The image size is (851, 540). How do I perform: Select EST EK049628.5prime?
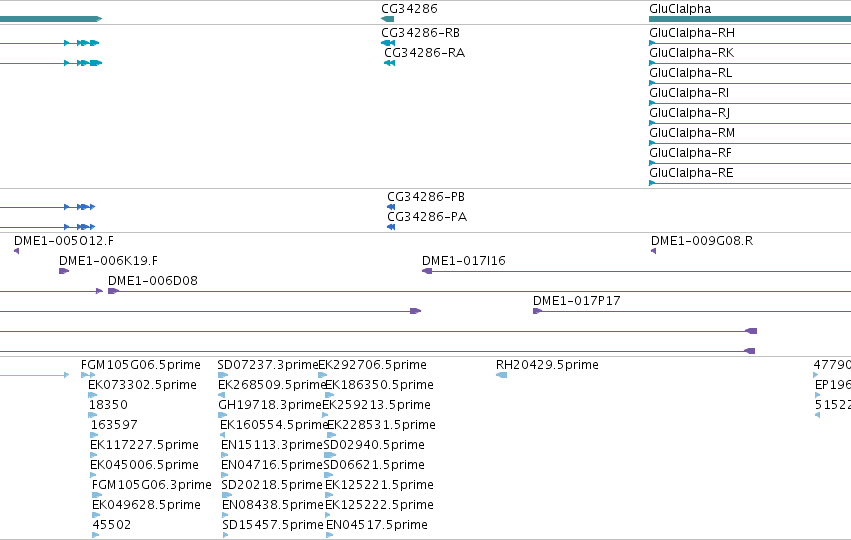pos(147,505)
